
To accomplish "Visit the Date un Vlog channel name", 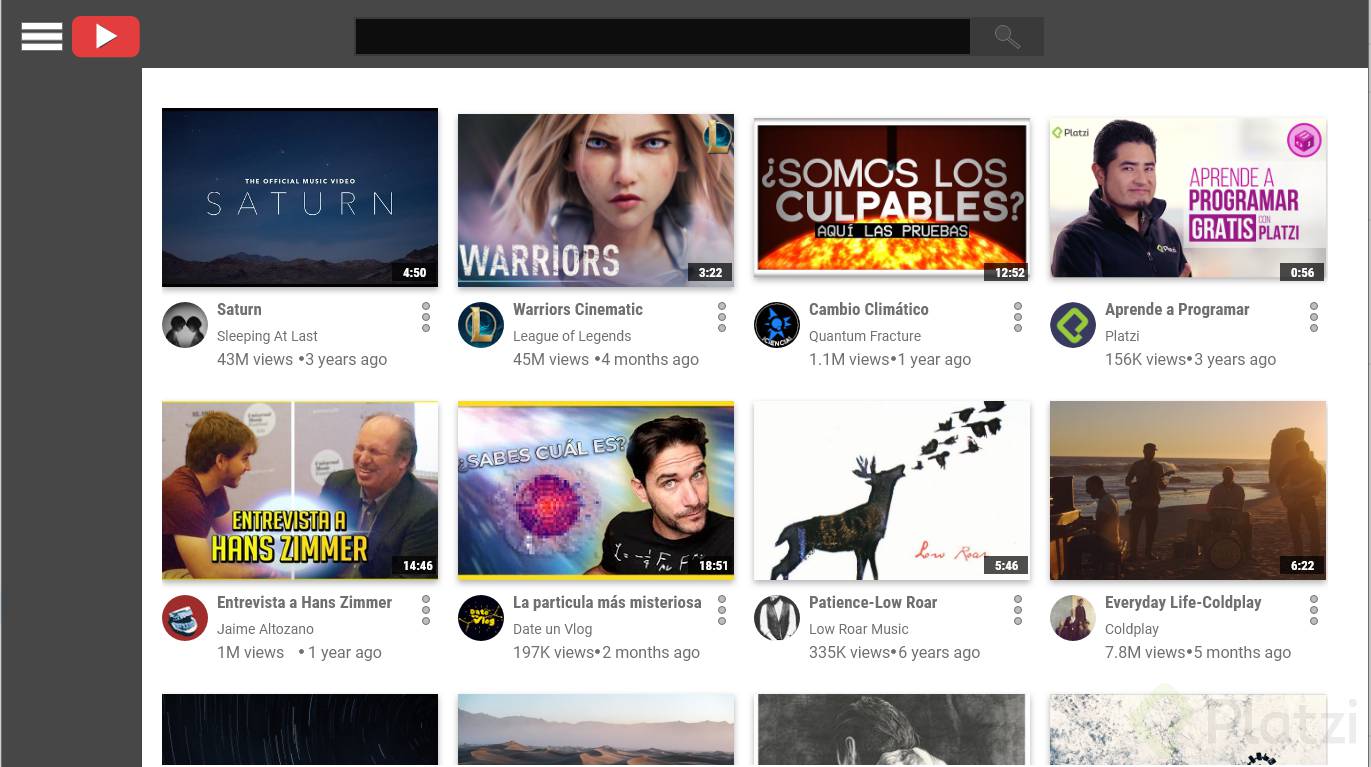I will click(x=553, y=629).
